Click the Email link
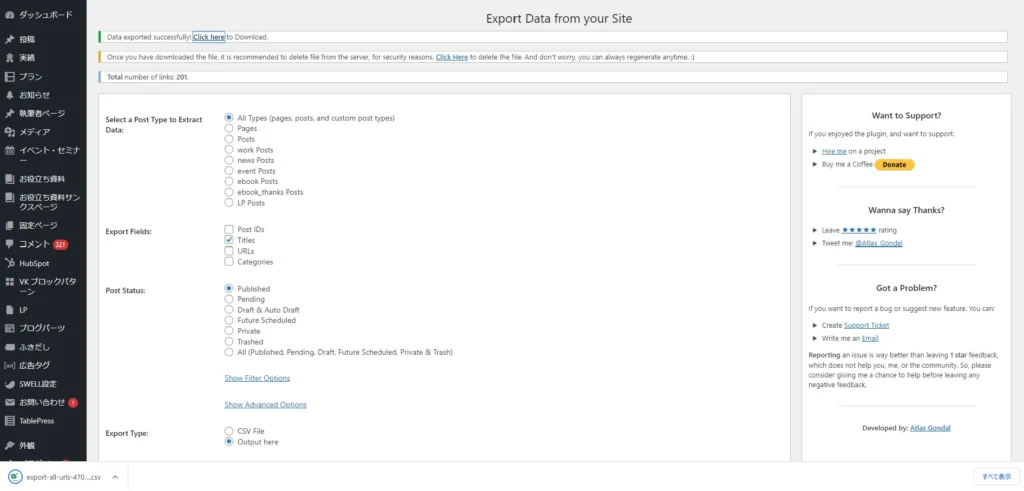Screen dimensions: 1024x491 pos(870,338)
